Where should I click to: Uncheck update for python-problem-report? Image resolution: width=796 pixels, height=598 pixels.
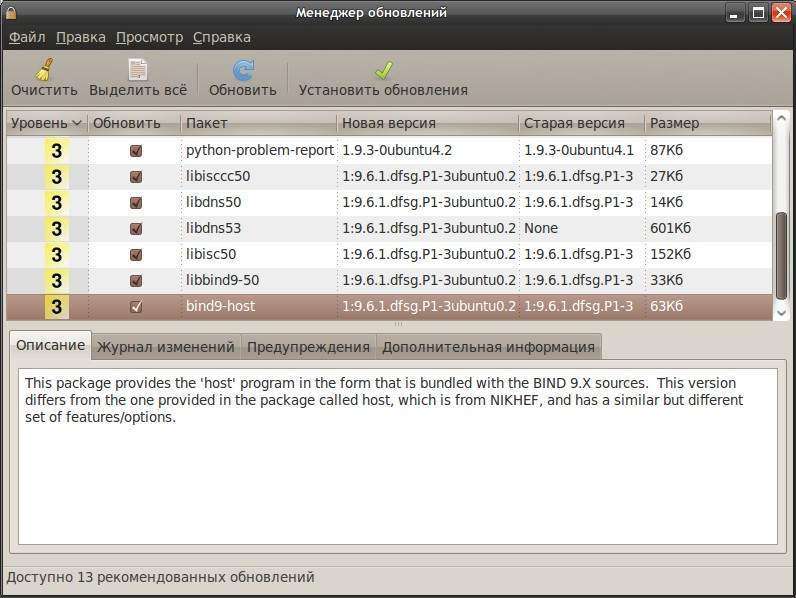136,151
